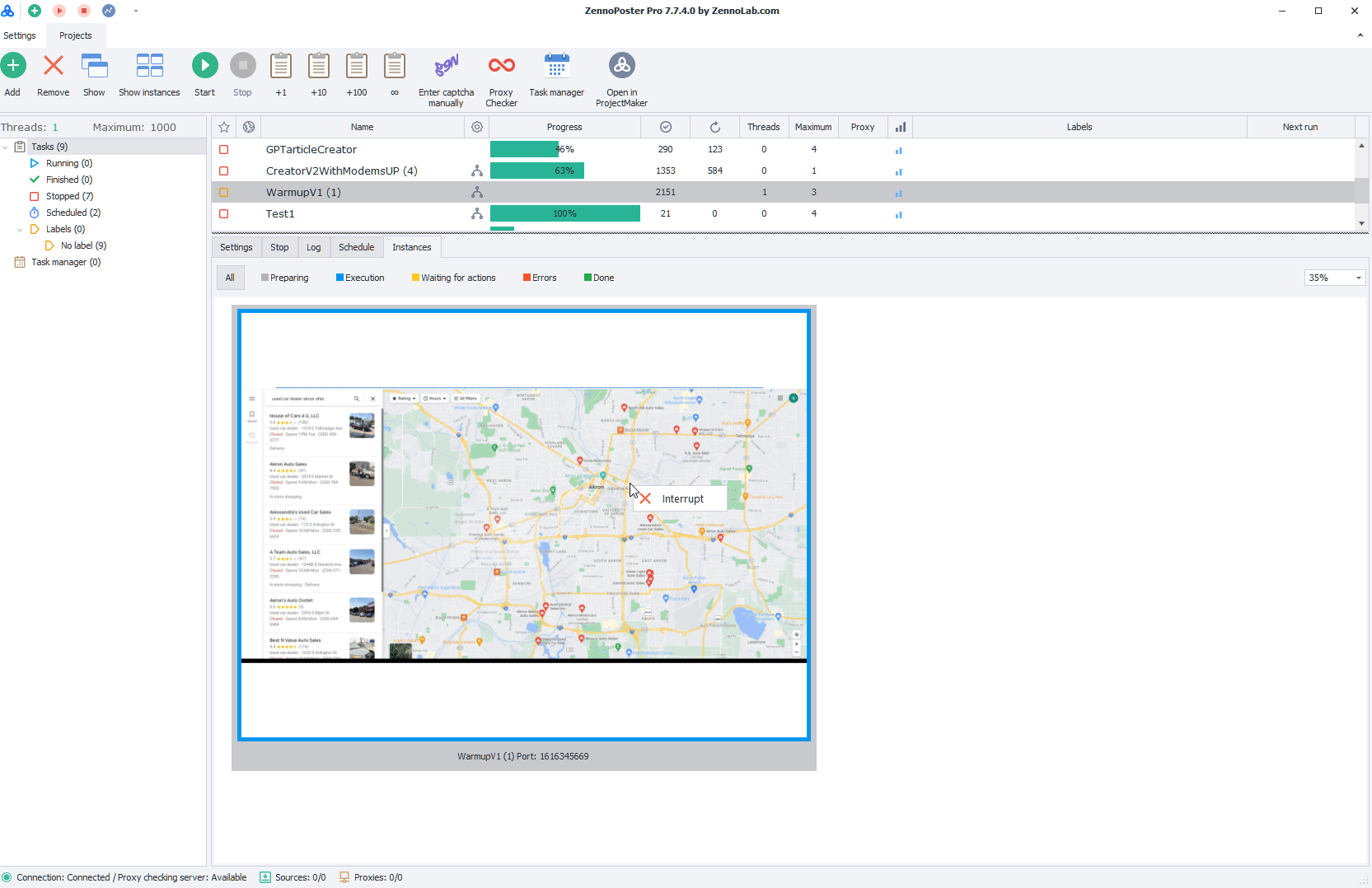Viewport: 1372px width, 888px height.
Task: Add ten runs with the +10 icon
Action: click(319, 66)
